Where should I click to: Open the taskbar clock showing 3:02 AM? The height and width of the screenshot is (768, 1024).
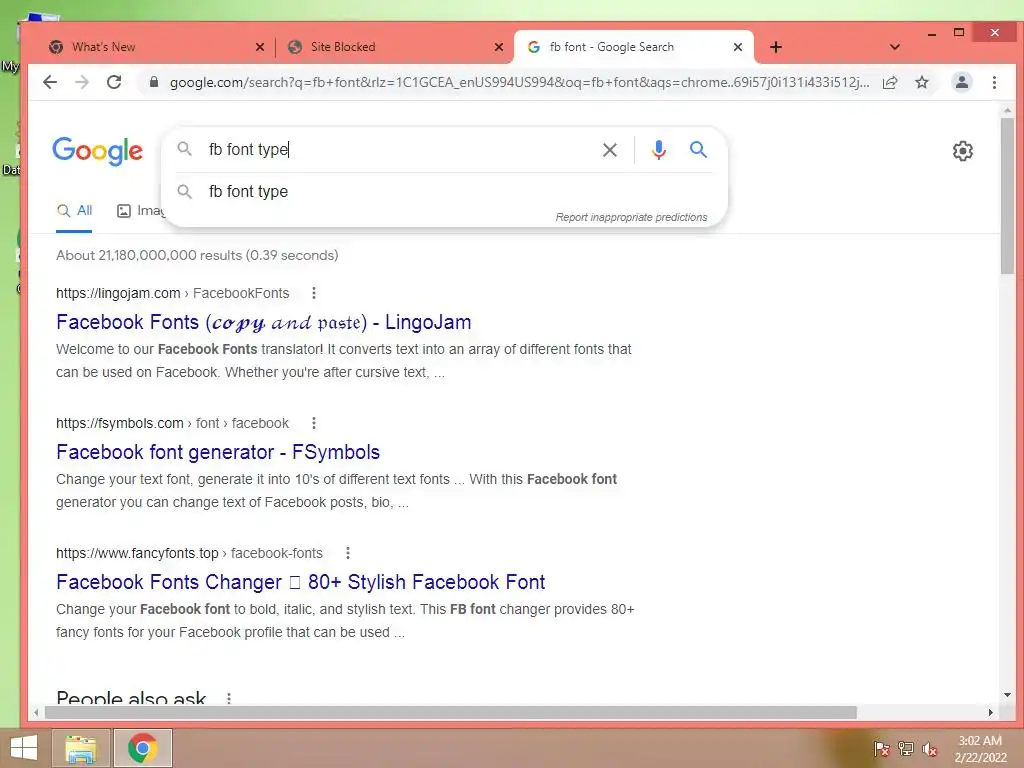[980, 749]
